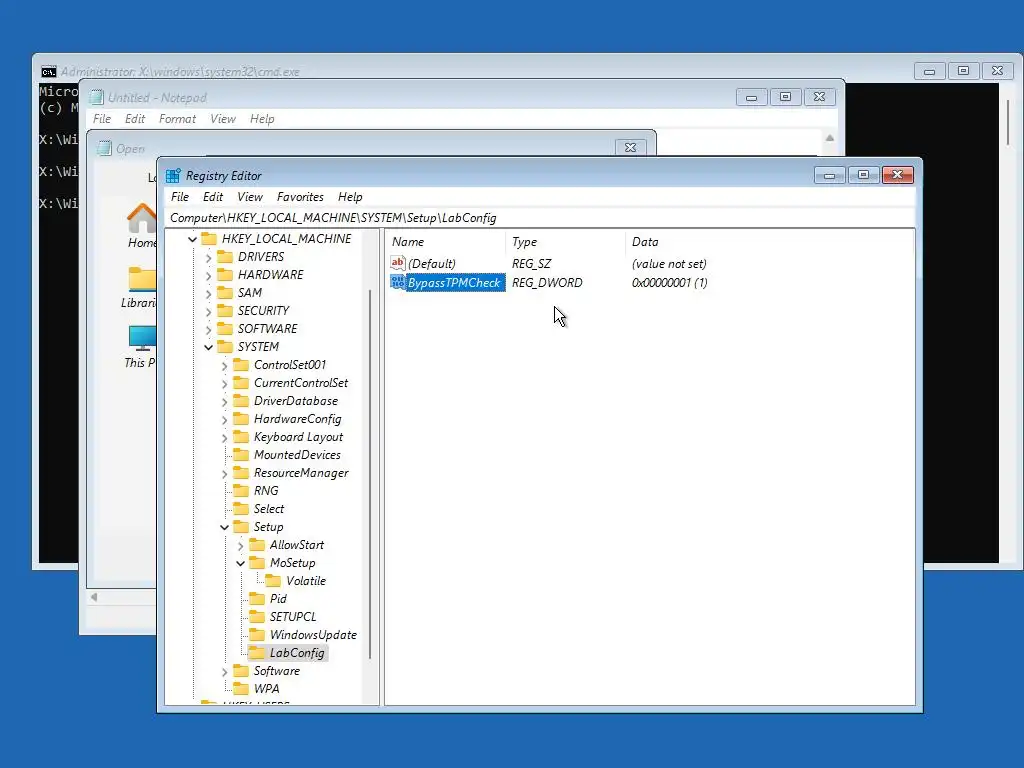Screen dimensions: 1024x768
Task: Select the Select key folder icon
Action: [x=241, y=509]
